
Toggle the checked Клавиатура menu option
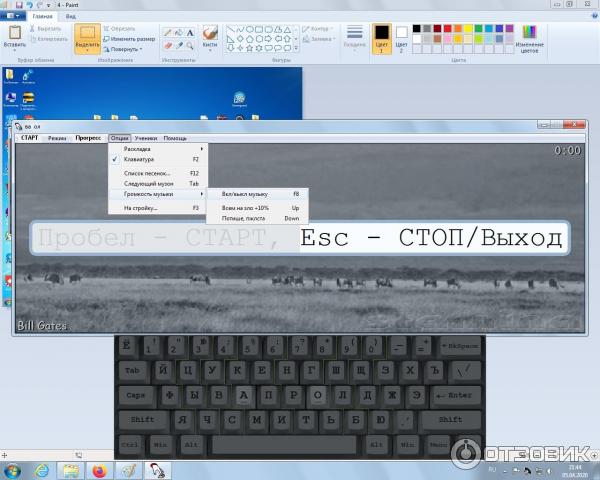pyautogui.click(x=140, y=159)
